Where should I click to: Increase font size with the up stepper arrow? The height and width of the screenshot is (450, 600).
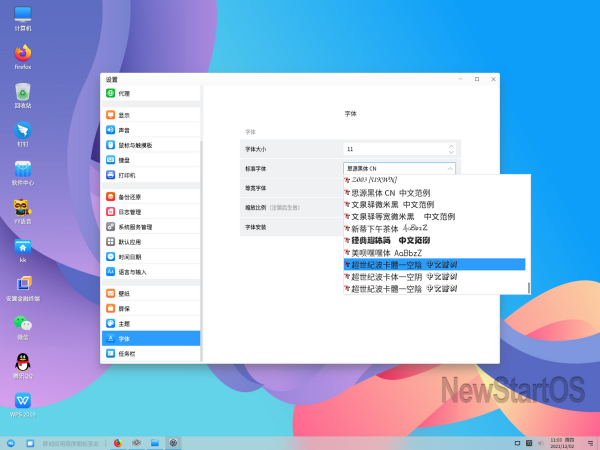(x=451, y=146)
